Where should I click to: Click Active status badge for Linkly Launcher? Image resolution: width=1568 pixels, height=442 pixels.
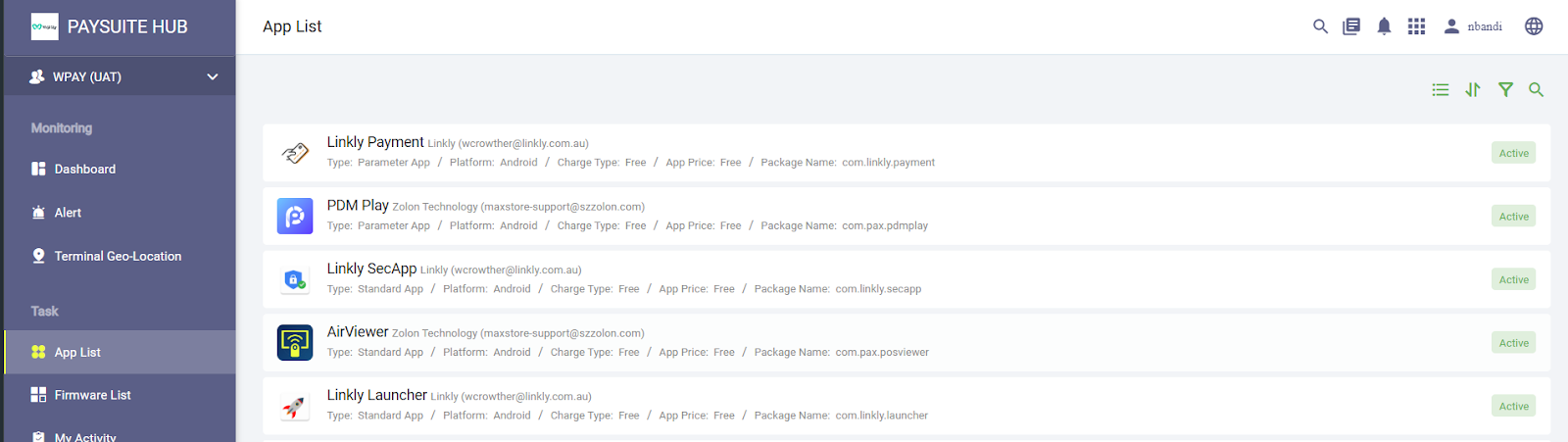(x=1514, y=406)
